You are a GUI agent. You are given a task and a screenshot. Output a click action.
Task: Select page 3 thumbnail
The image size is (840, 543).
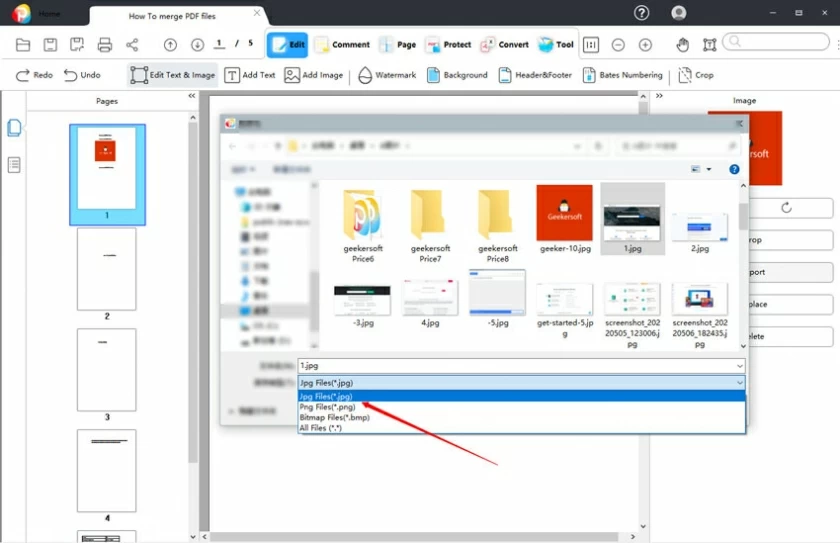pyautogui.click(x=107, y=370)
